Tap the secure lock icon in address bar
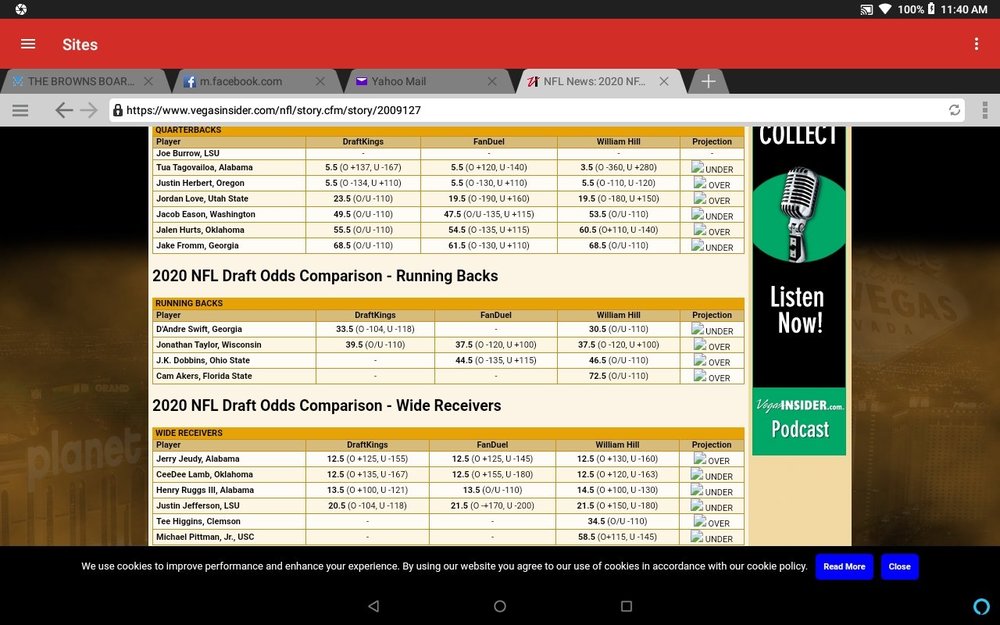This screenshot has width=1000, height=625. click(x=117, y=110)
